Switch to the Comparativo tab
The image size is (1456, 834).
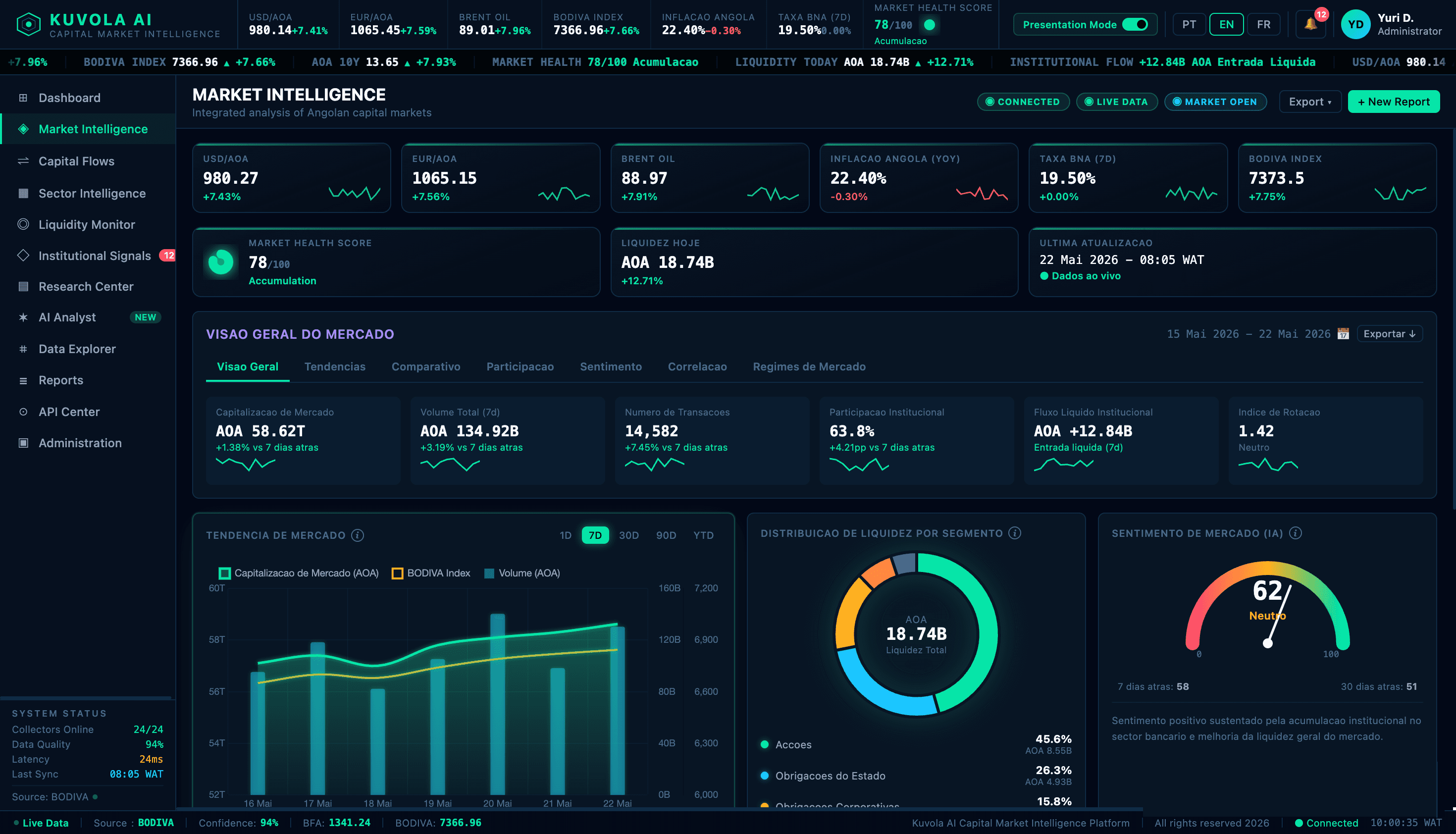[425, 366]
